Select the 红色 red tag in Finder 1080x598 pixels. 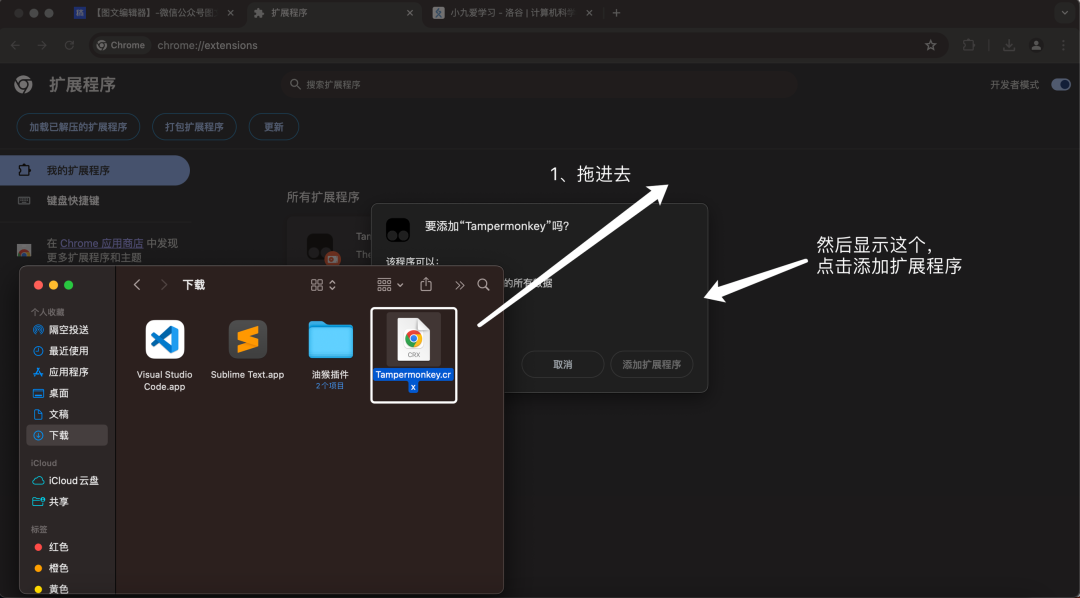57,546
